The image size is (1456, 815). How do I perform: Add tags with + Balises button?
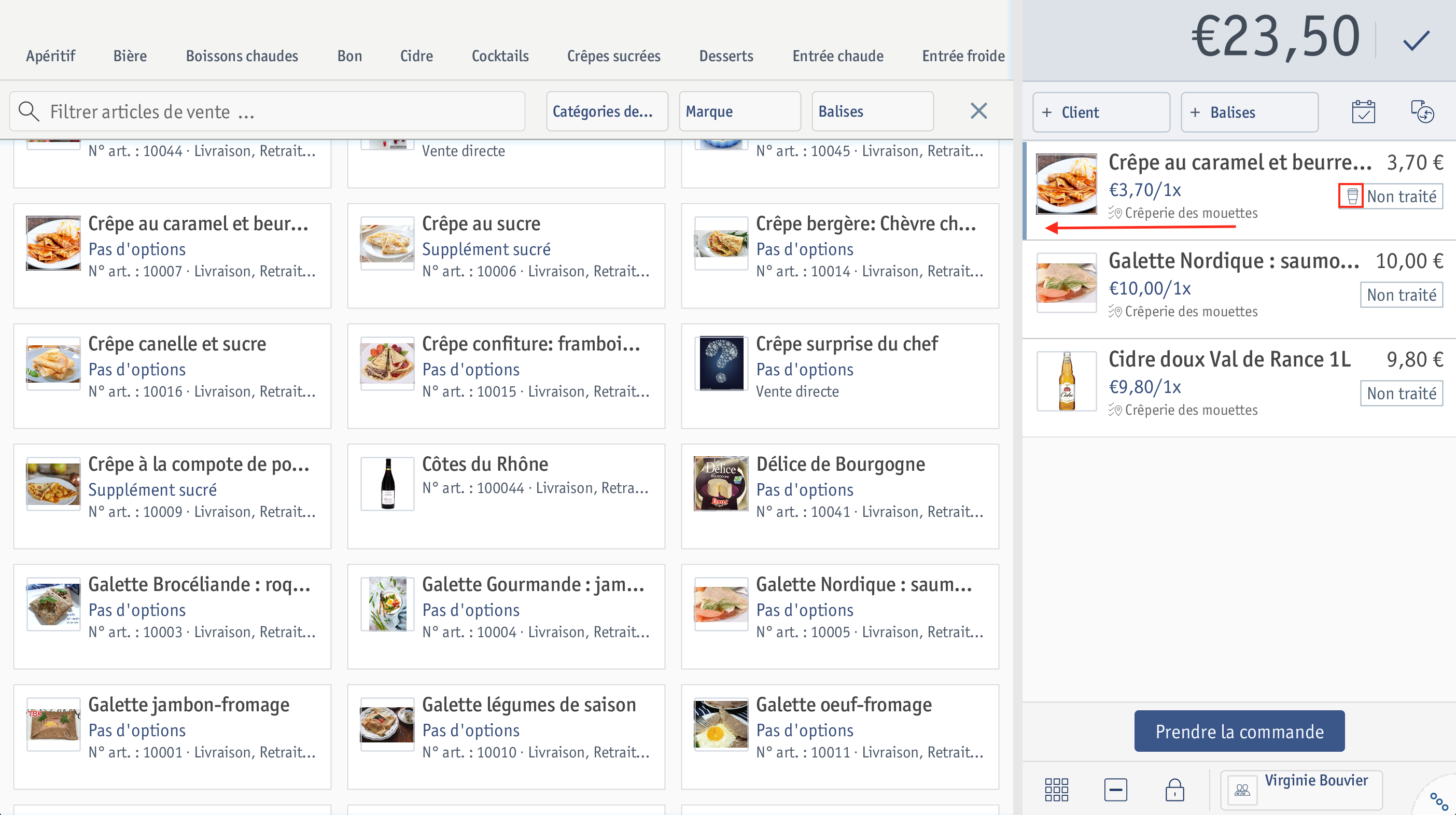1250,112
